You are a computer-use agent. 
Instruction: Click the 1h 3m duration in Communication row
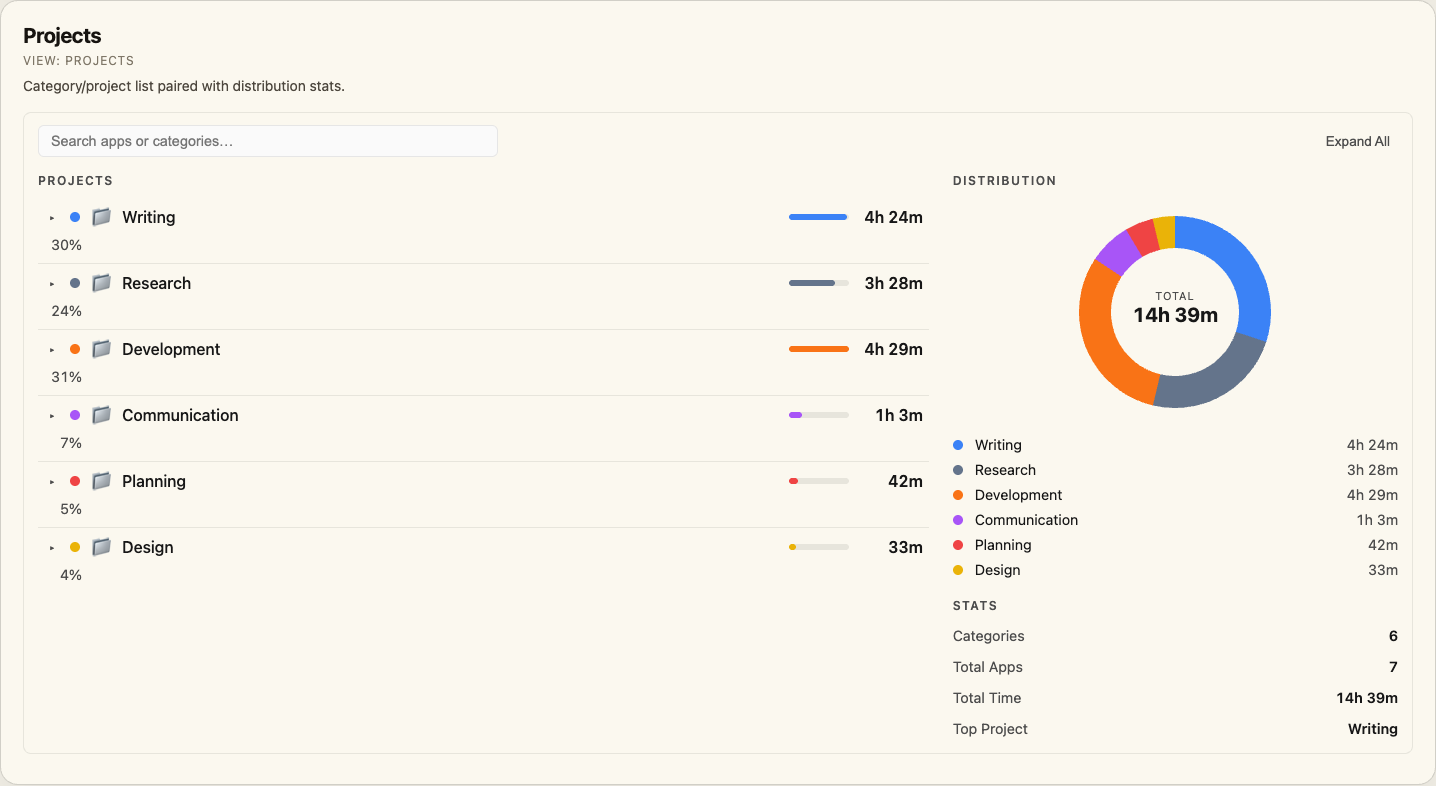coord(899,415)
